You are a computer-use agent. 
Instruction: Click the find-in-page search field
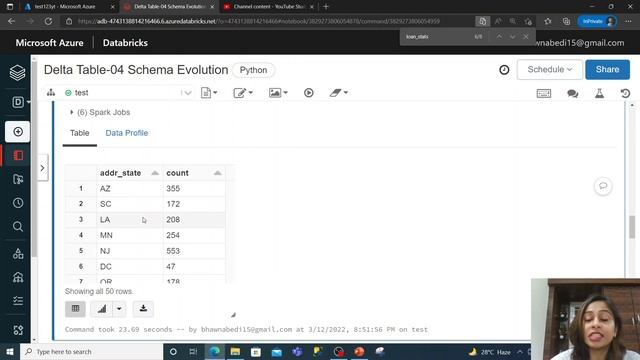437,37
